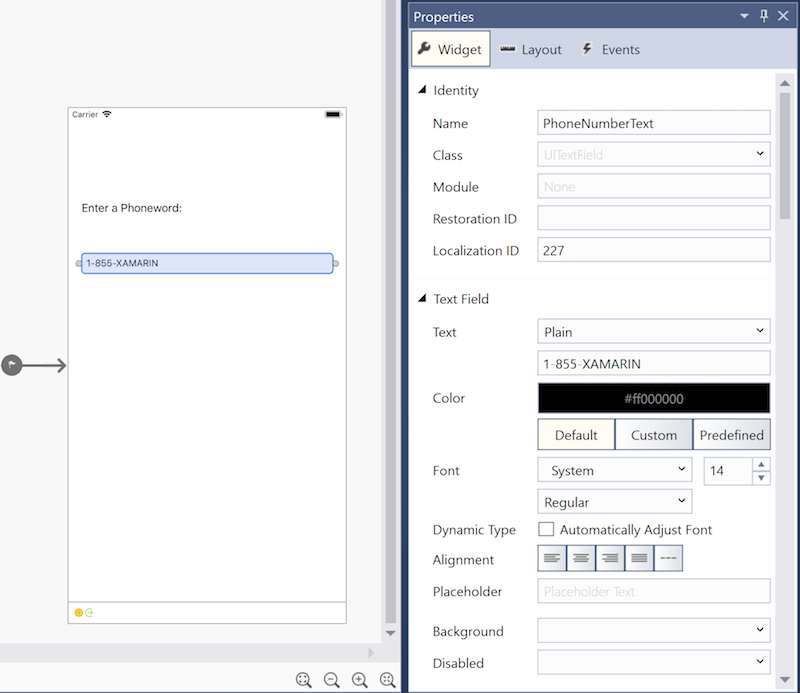Click the Placeholder Text input field
Viewport: 800px width, 693px height.
click(x=653, y=591)
